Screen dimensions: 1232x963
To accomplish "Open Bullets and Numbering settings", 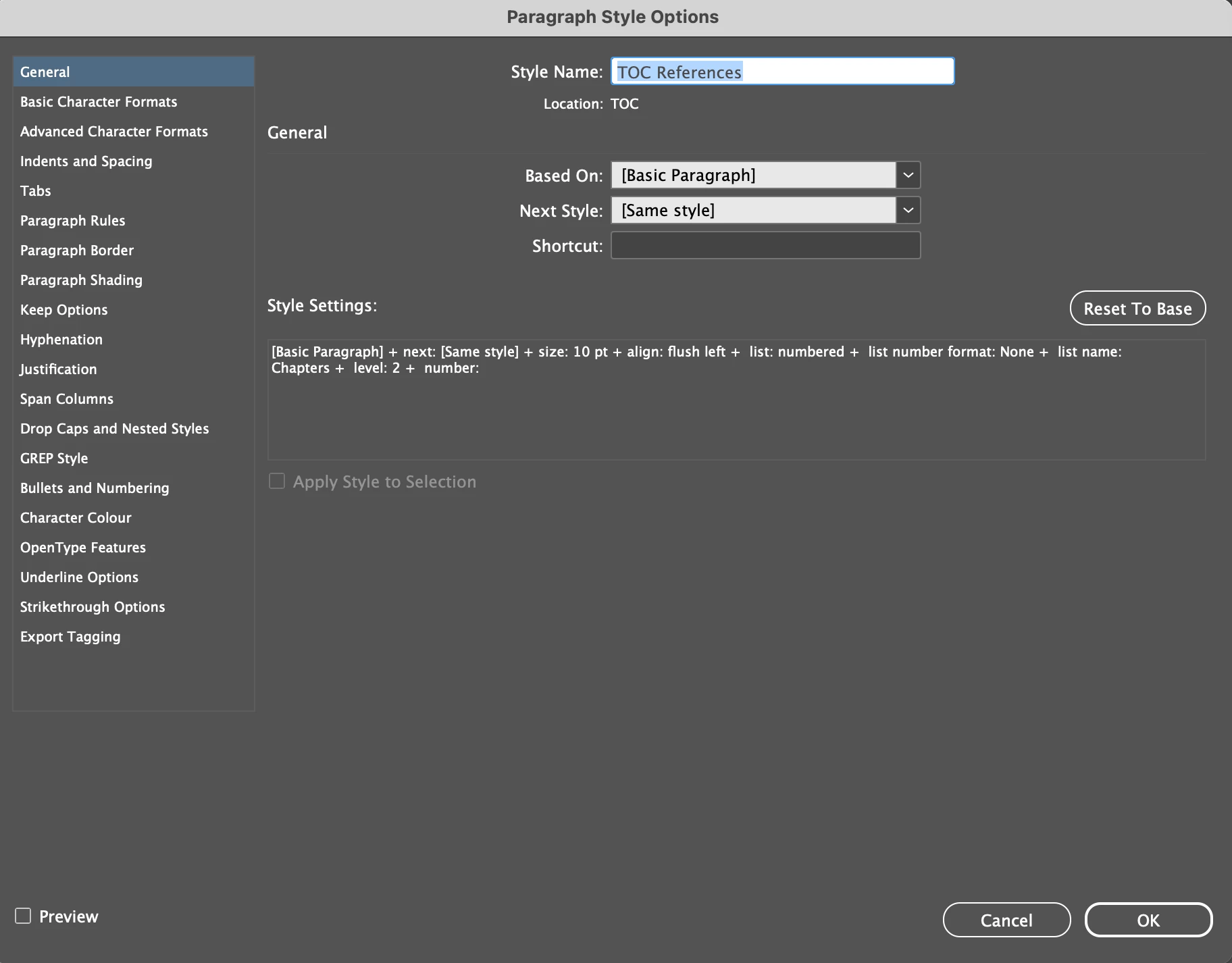I will click(x=133, y=488).
